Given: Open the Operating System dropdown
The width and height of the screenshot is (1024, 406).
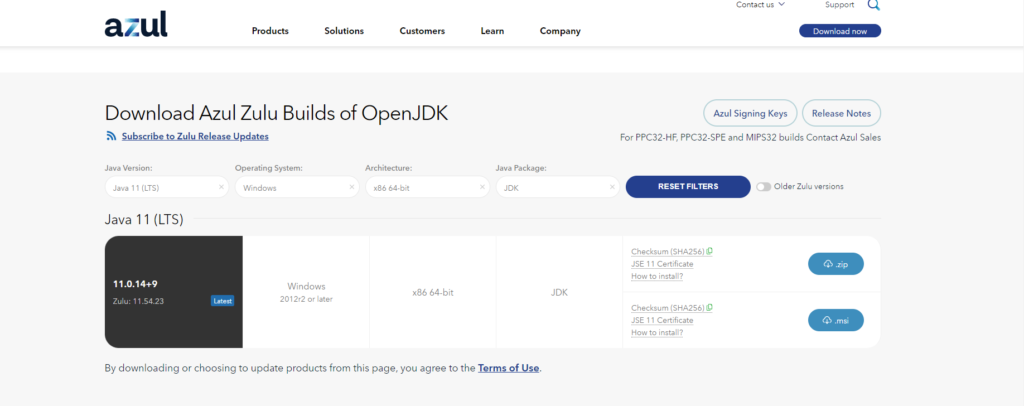Looking at the screenshot, I should (297, 187).
